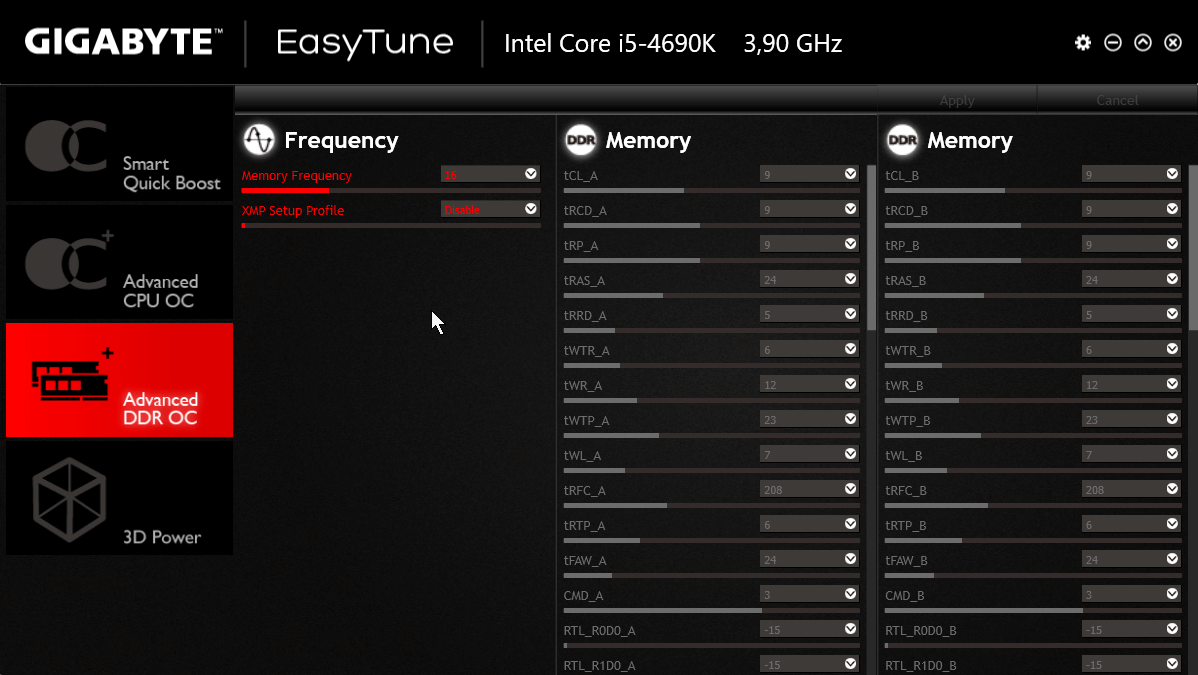Expand the tWL_B dropdown

[1131, 455]
